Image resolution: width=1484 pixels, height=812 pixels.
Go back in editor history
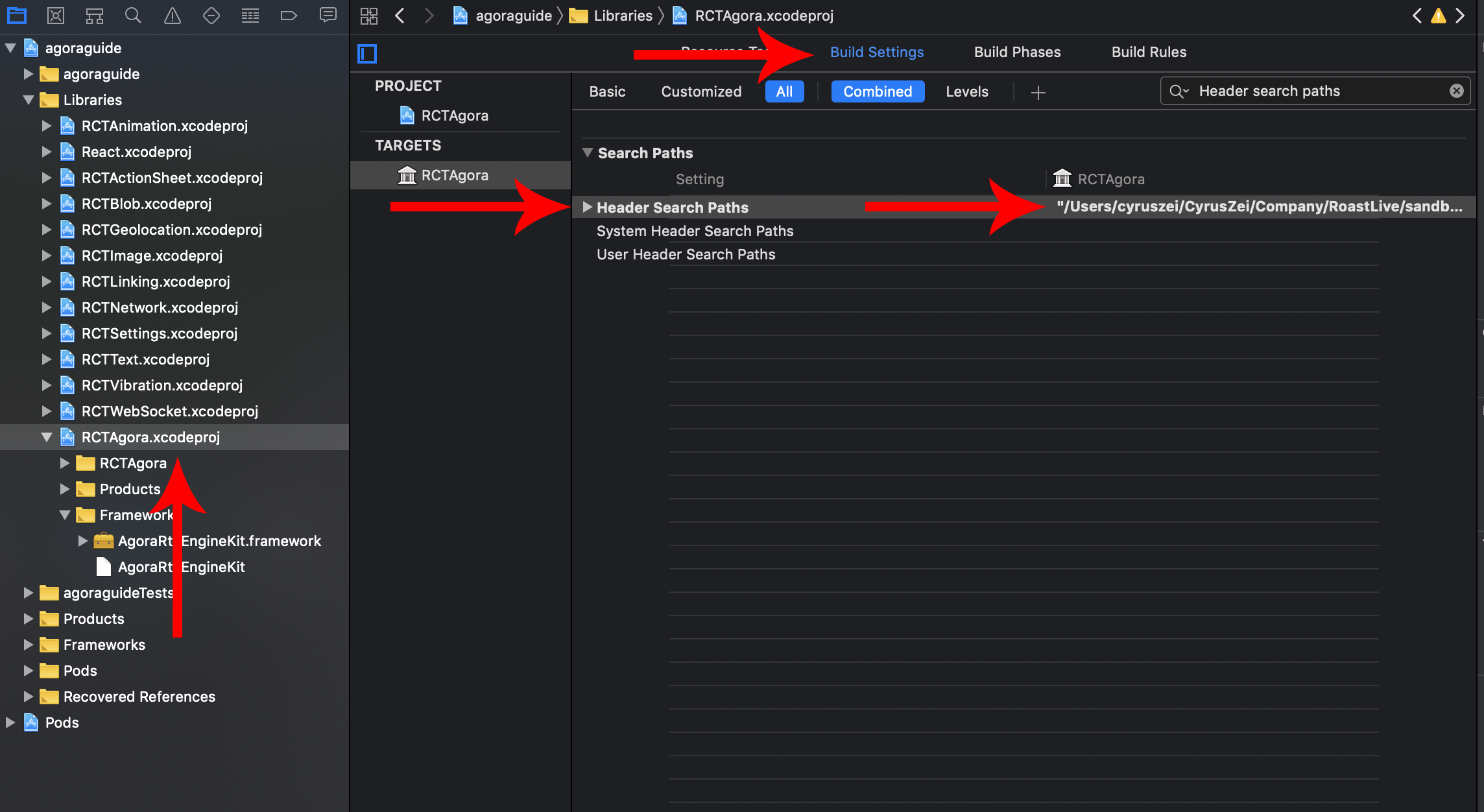[400, 16]
